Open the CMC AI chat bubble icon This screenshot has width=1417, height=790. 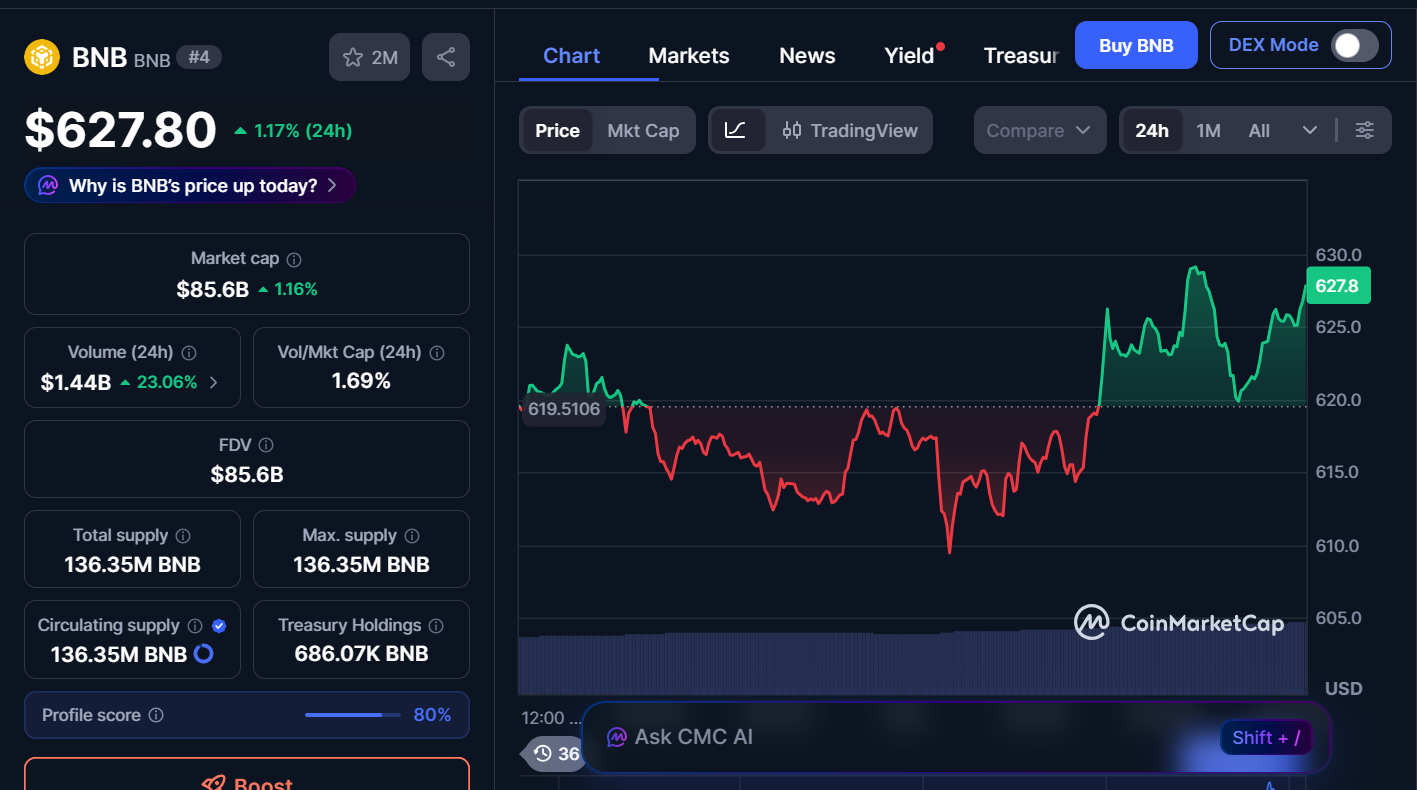616,737
